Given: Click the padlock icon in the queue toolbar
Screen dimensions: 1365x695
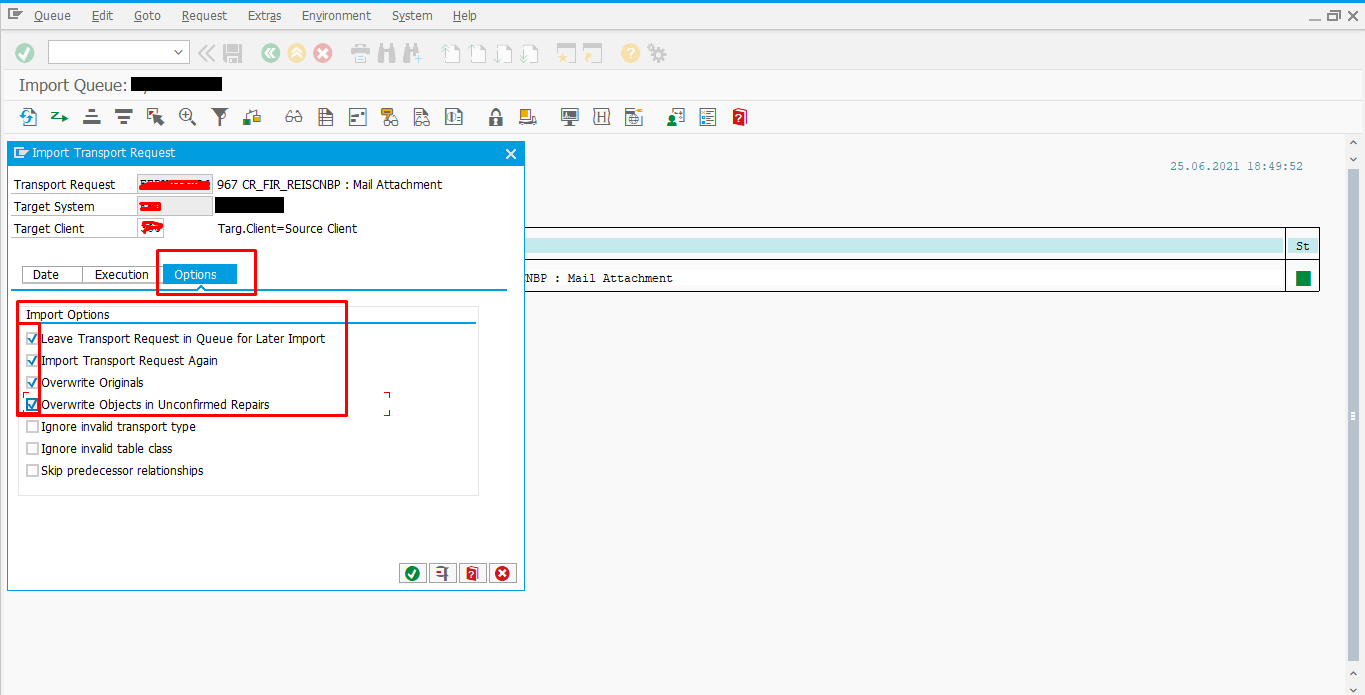Looking at the screenshot, I should coord(495,117).
